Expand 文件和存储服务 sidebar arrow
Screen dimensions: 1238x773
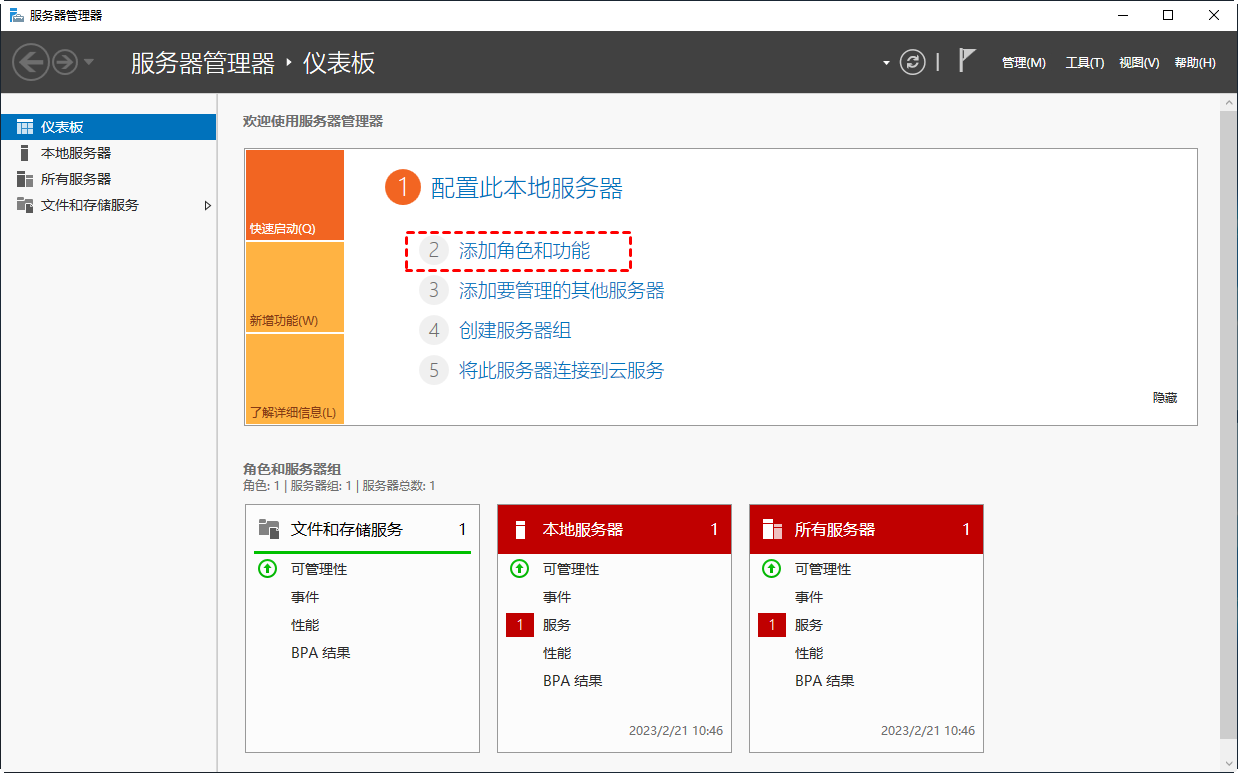(x=207, y=205)
